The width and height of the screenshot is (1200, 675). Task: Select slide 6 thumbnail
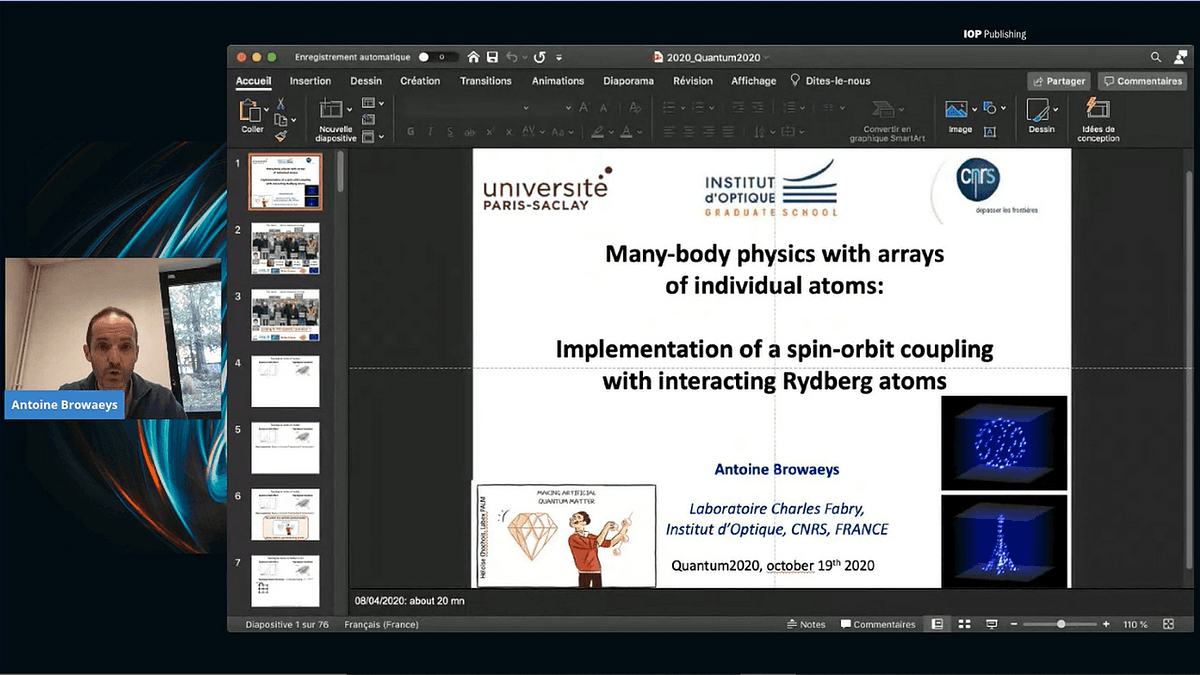285,514
